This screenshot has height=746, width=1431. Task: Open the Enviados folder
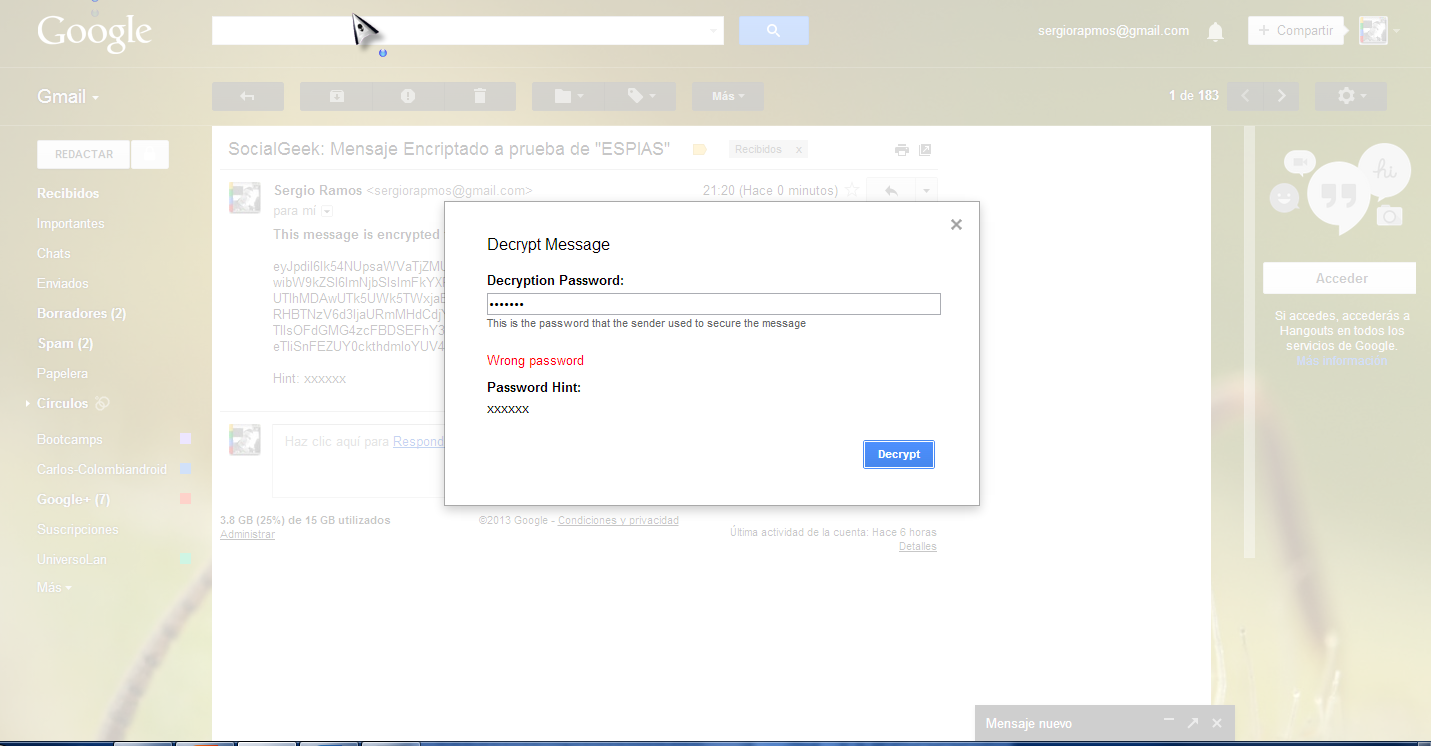(x=62, y=283)
